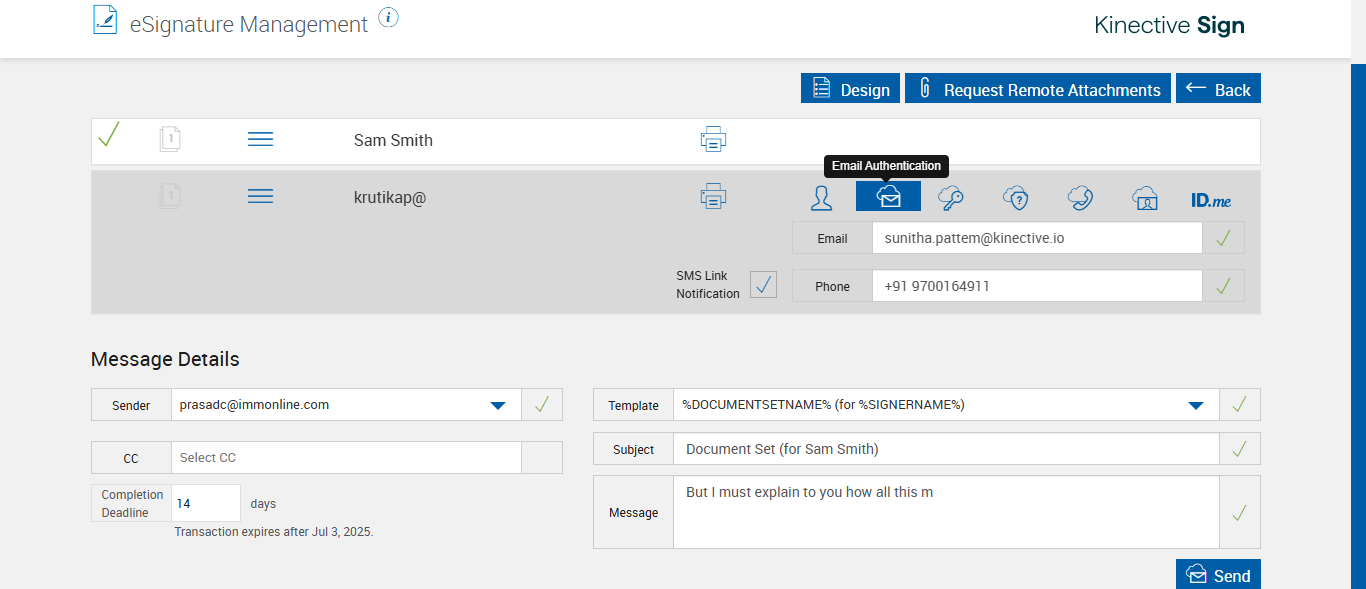Click the green check beside Template field

[x=1240, y=405]
